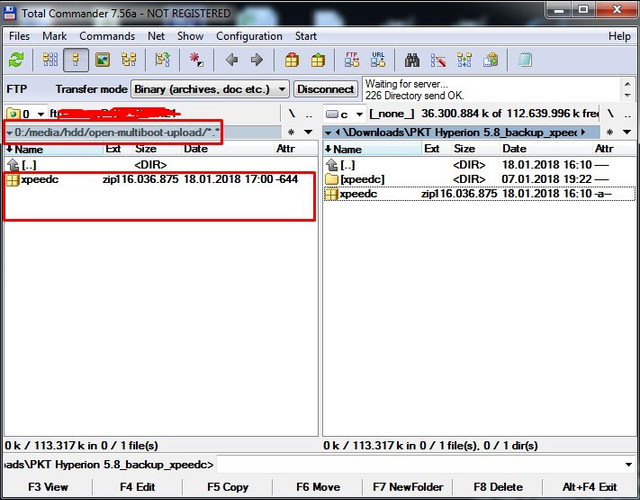640x500 pixels.
Task: Open left panel directory history arrow
Action: 309,132
